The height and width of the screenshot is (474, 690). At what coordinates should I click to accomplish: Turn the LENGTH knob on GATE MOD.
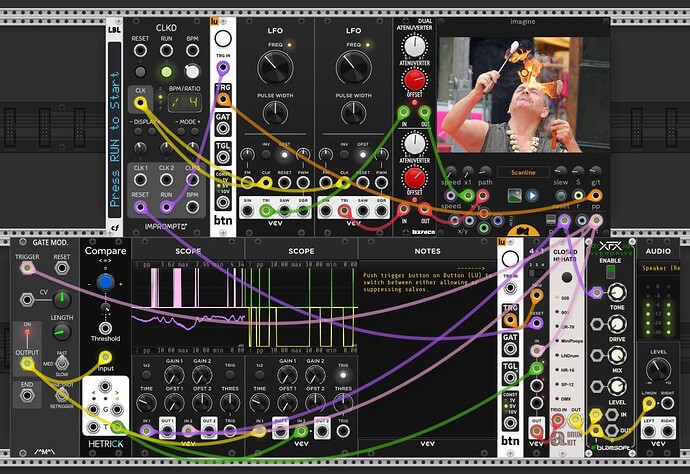tap(62, 333)
